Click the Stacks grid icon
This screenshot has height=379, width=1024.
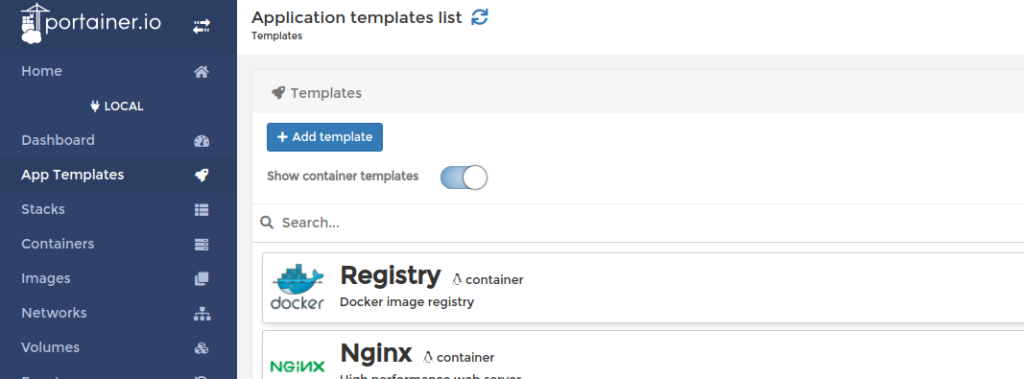click(202, 210)
